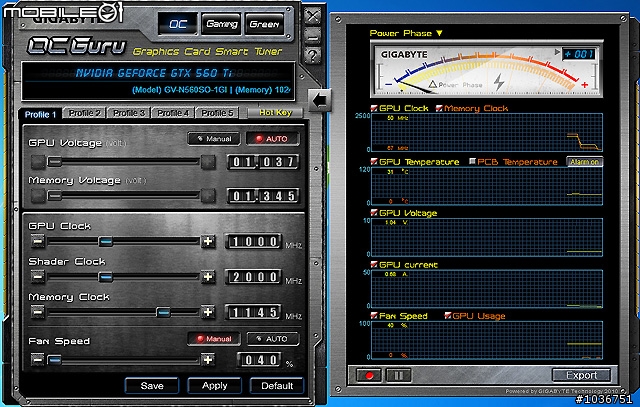This screenshot has width=640, height=407.
Task: Toggle GPU Temperature graph checkbox
Action: 374,162
